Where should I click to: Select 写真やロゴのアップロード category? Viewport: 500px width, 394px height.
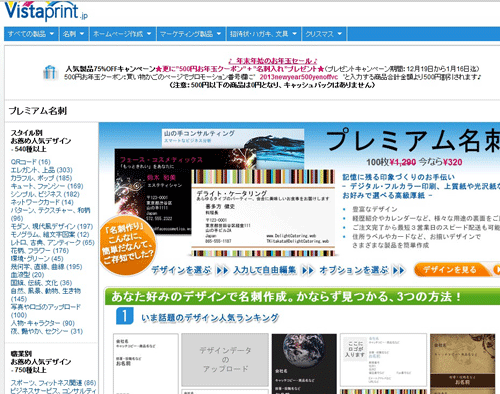46,311
